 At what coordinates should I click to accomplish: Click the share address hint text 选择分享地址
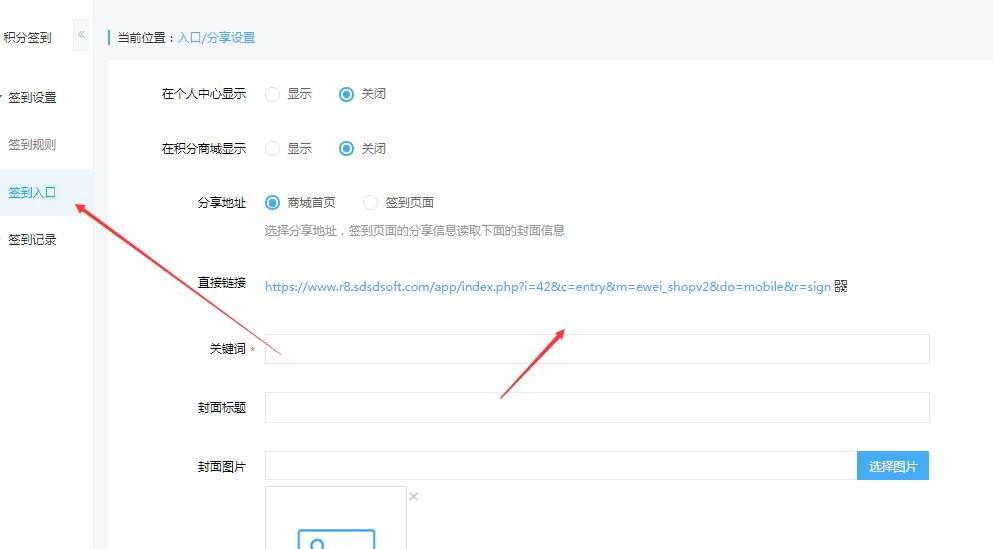(x=415, y=230)
